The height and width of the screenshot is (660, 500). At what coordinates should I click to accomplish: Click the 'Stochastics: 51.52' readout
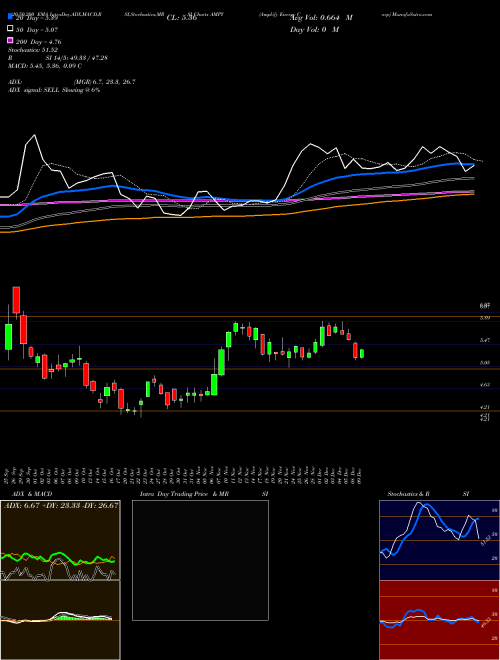click(33, 50)
